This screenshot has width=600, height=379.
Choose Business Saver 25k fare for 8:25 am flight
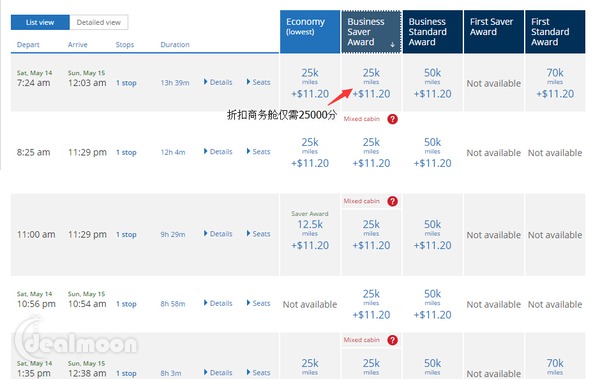click(371, 152)
